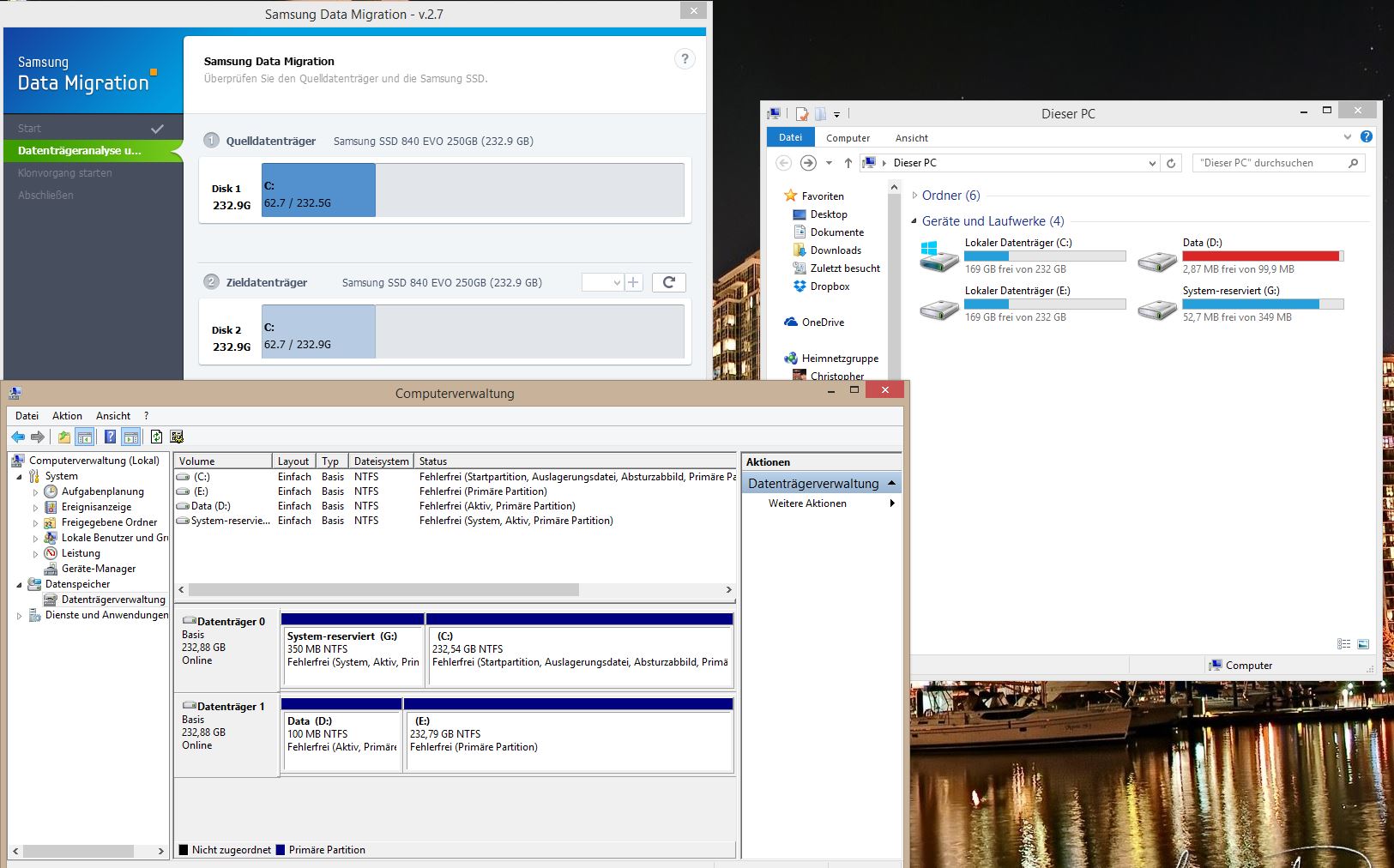Toggle console tree pane in Computerverwaltung toolbar
The height and width of the screenshot is (868, 1394).
[x=85, y=437]
